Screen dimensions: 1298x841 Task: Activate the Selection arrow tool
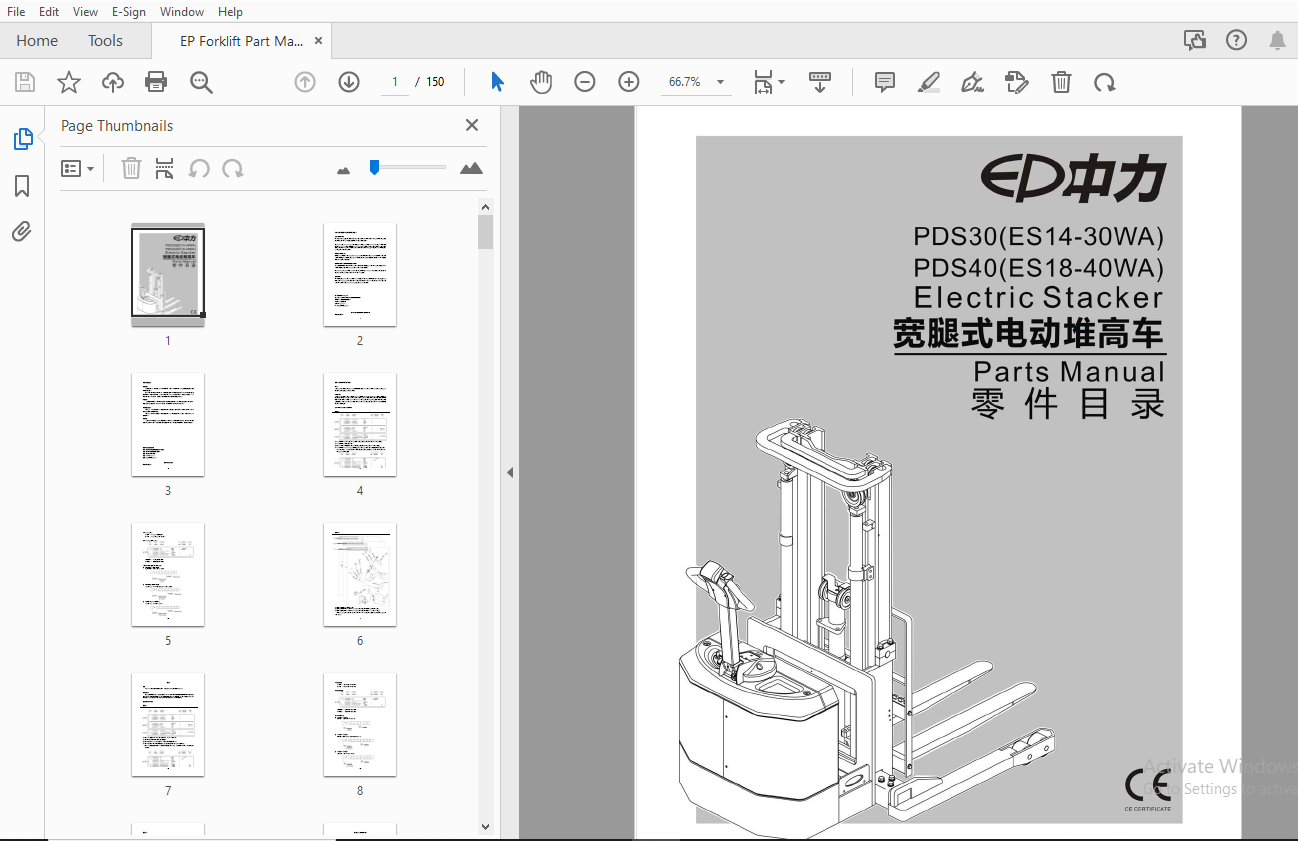pyautogui.click(x=497, y=82)
